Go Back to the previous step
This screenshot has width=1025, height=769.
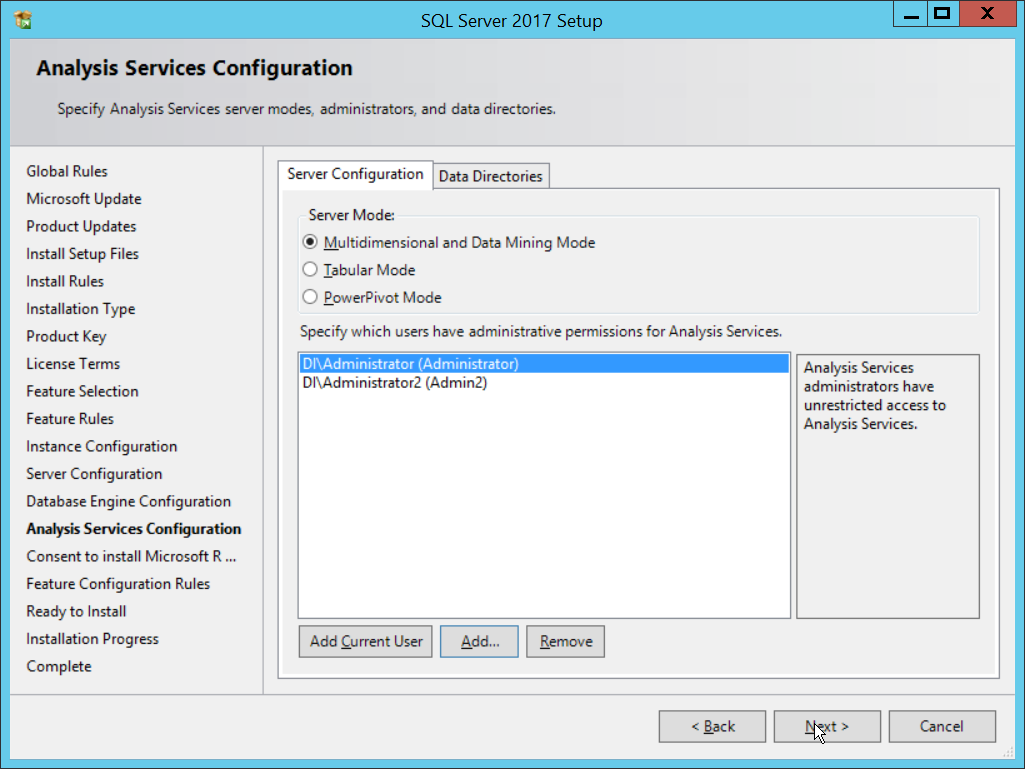[712, 727]
